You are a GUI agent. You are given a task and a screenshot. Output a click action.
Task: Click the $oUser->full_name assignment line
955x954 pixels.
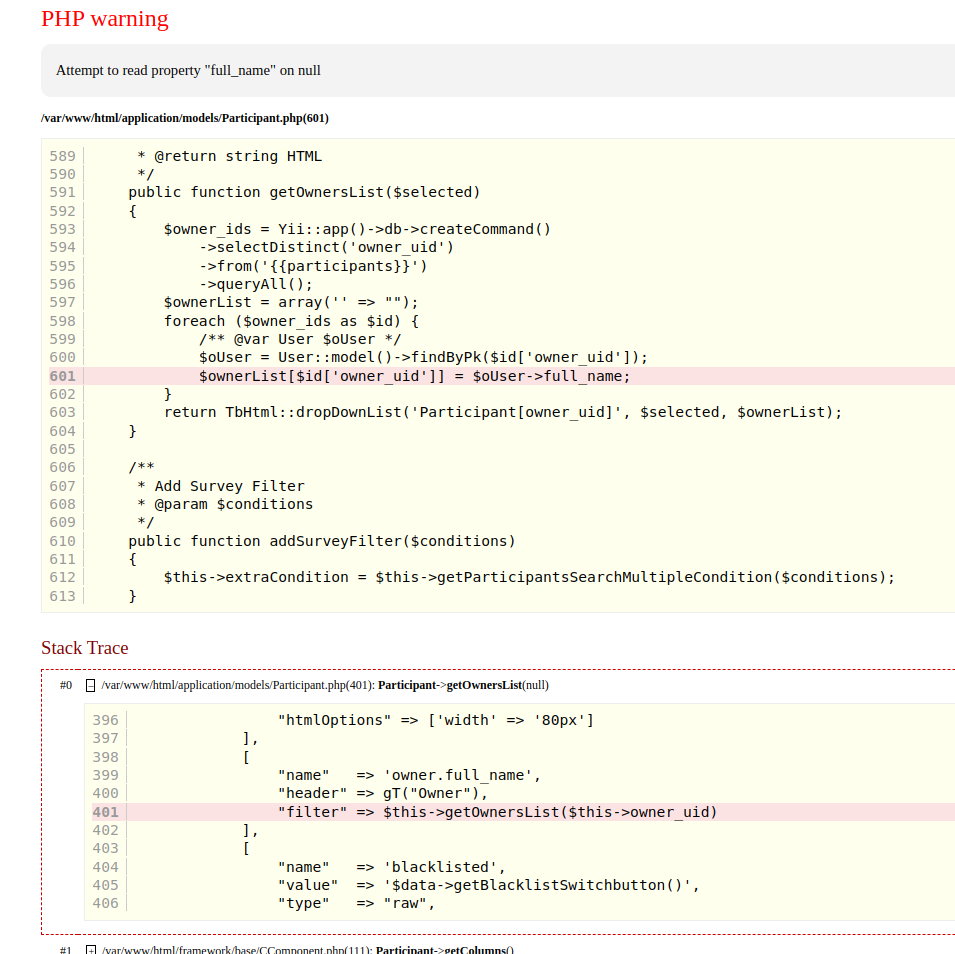(x=414, y=376)
